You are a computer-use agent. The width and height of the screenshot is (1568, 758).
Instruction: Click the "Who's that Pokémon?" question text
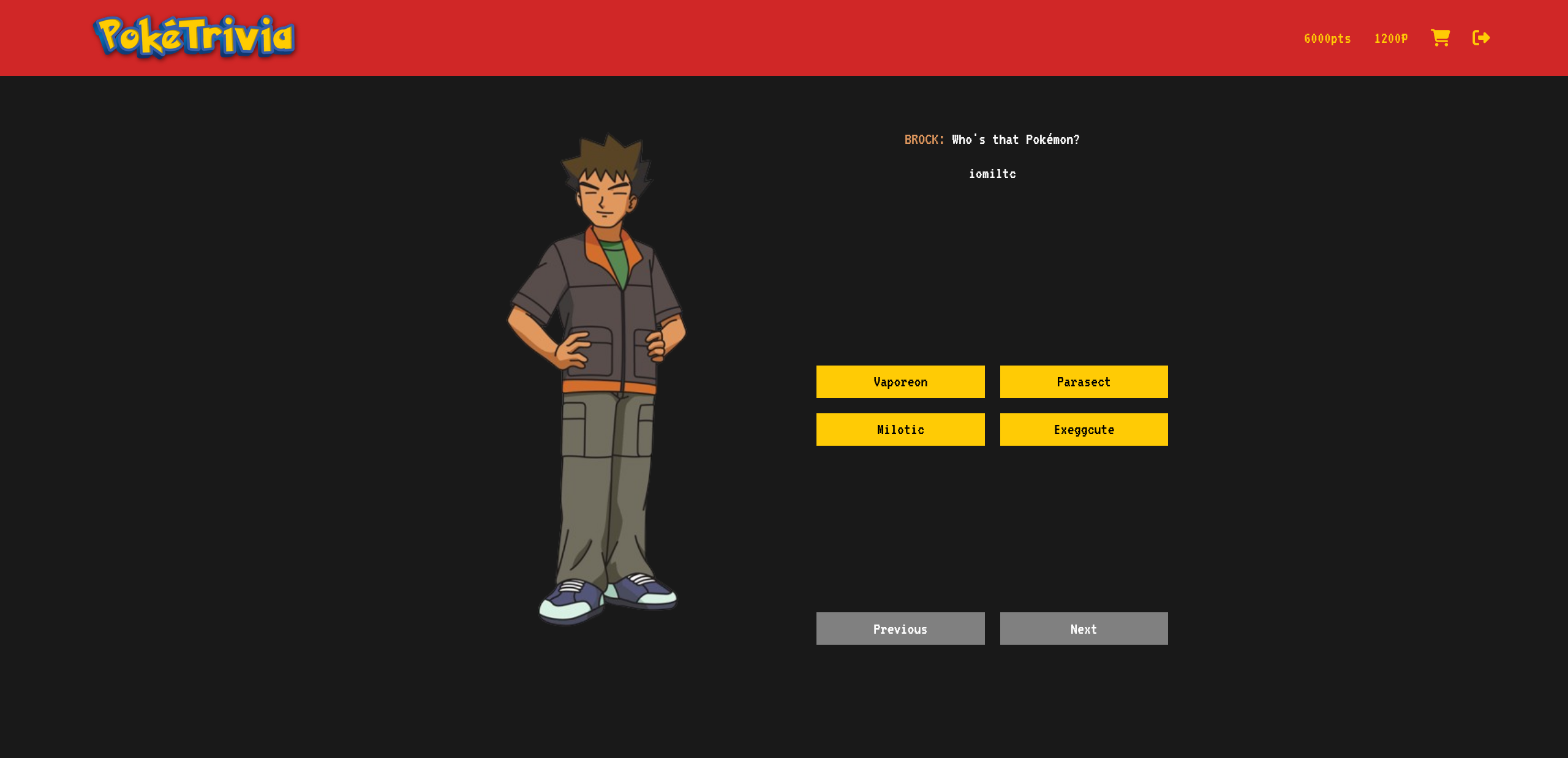pyautogui.click(x=1015, y=140)
